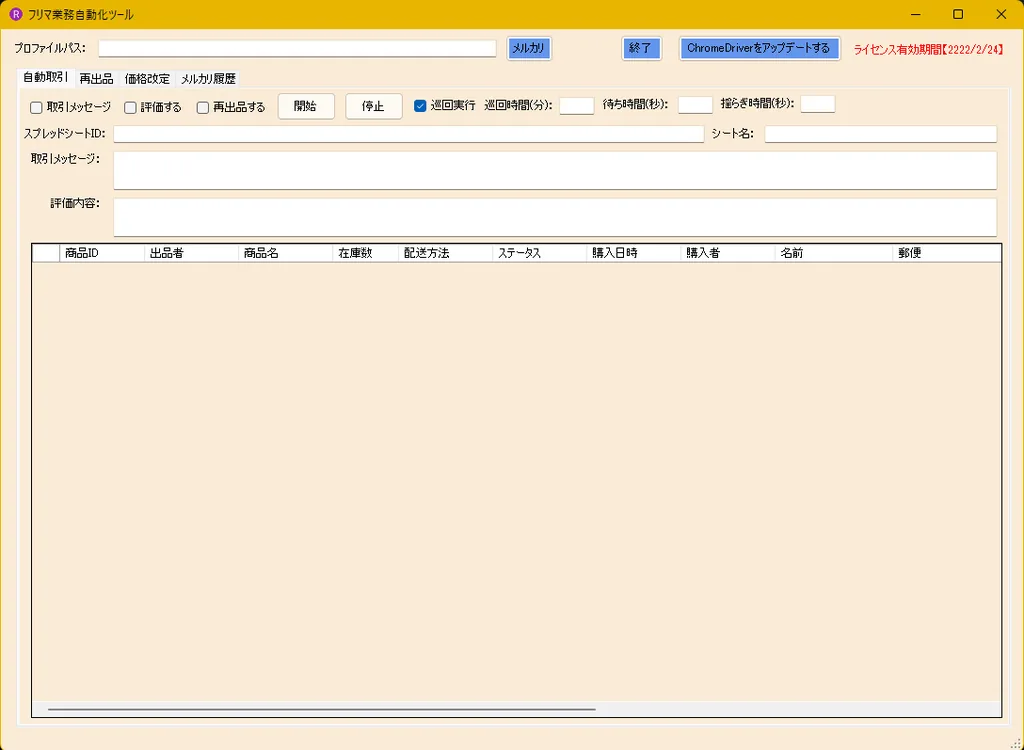Viewport: 1024px width, 750px height.
Task: Click inside the 評価内容 text area
Action: [555, 218]
